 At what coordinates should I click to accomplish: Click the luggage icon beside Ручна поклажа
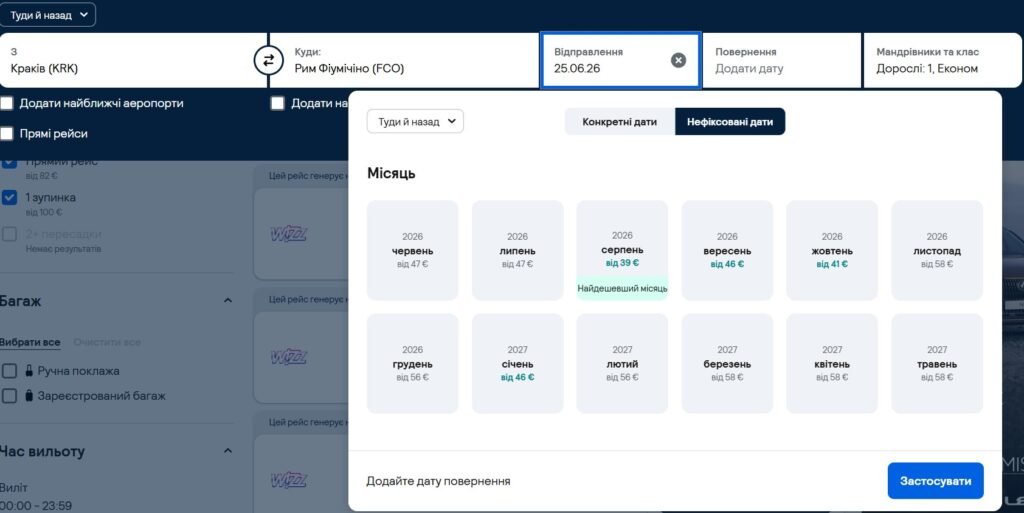tap(29, 371)
